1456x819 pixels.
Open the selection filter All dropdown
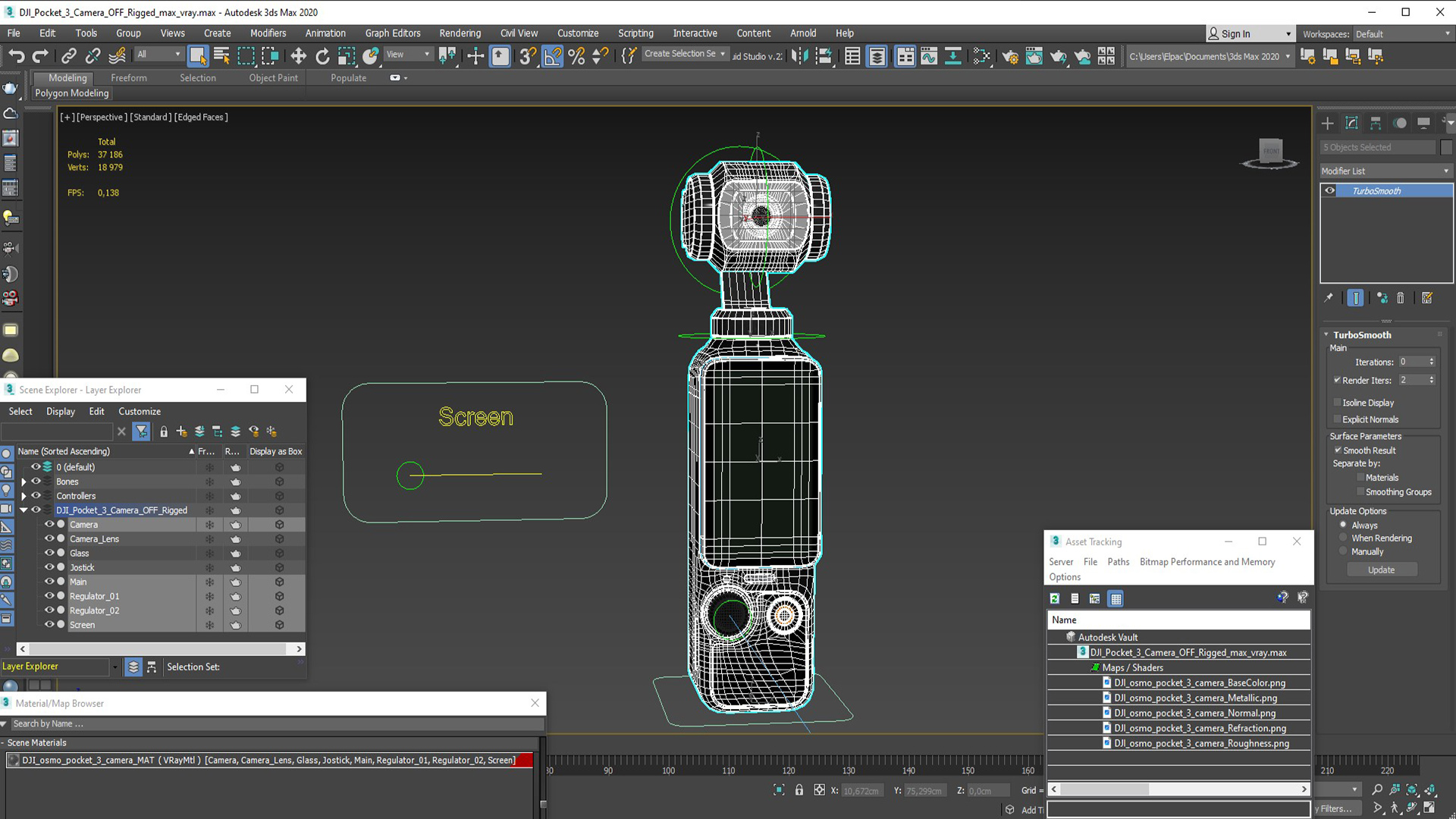pos(158,55)
